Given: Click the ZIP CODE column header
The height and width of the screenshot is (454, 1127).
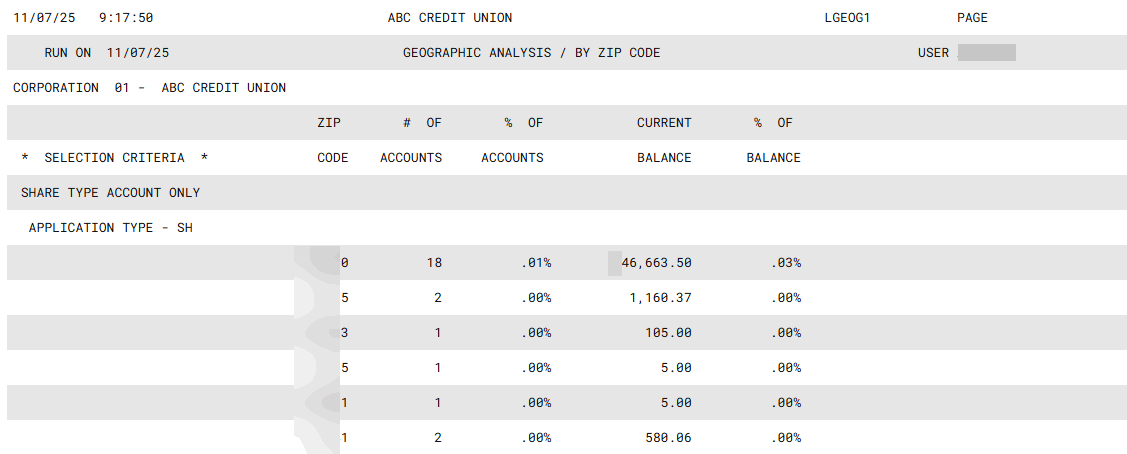Looking at the screenshot, I should (x=332, y=140).
